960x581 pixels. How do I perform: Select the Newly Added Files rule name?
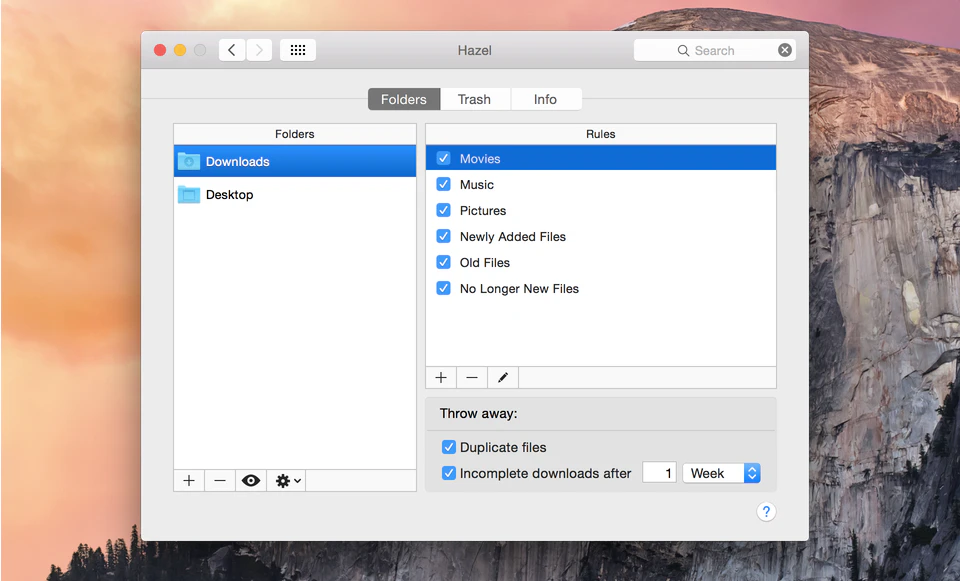513,236
